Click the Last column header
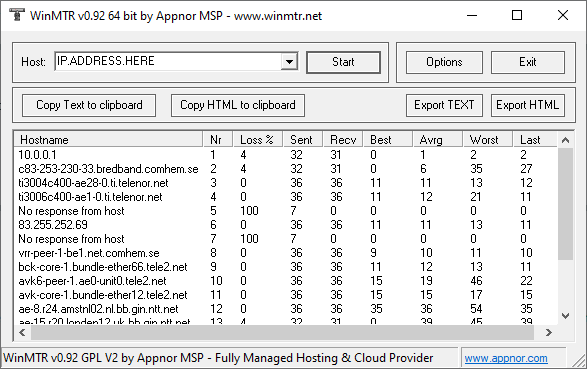The width and height of the screenshot is (587, 369). [x=535, y=140]
